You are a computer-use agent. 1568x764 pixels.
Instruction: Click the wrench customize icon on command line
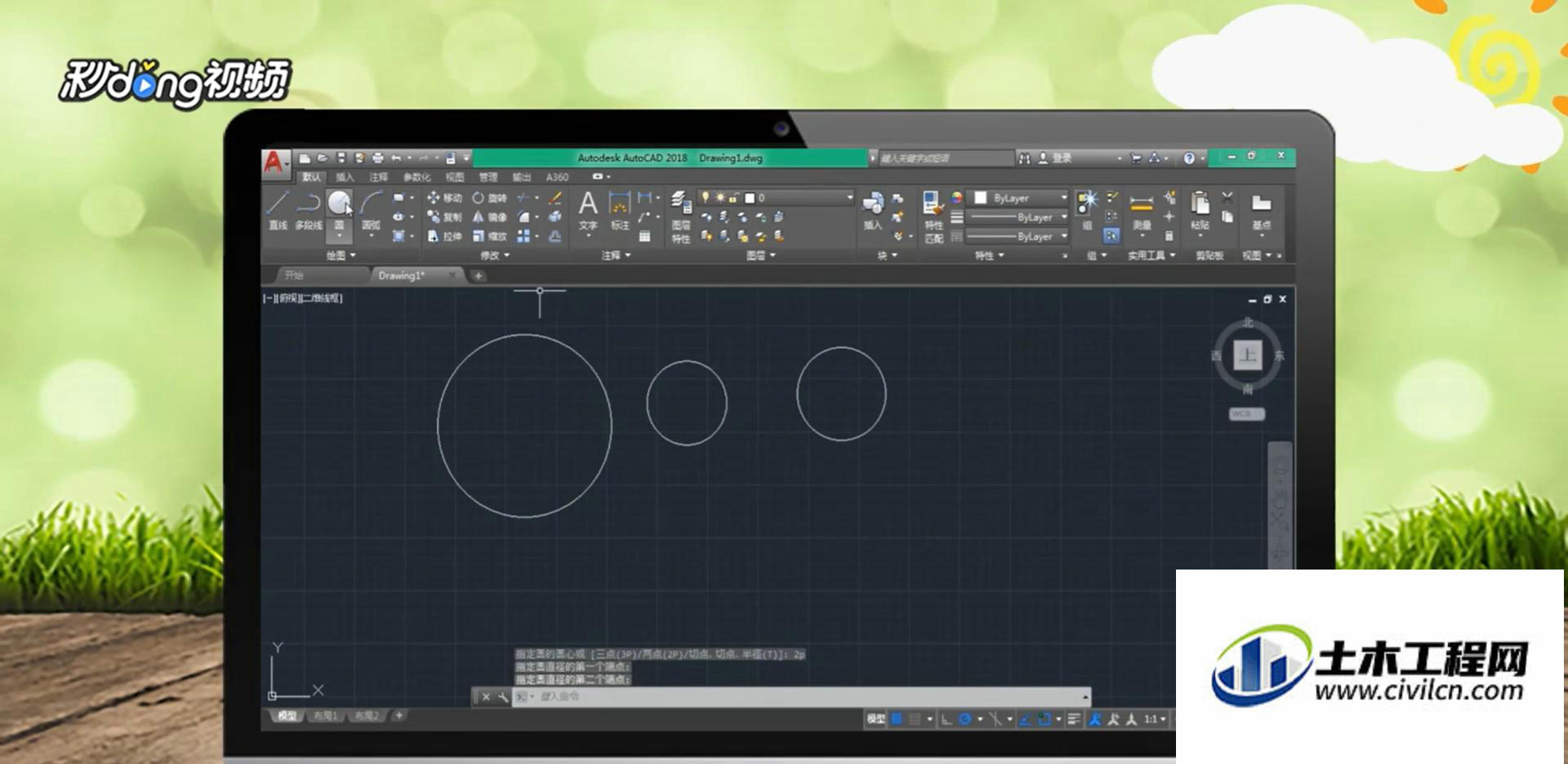pos(502,697)
